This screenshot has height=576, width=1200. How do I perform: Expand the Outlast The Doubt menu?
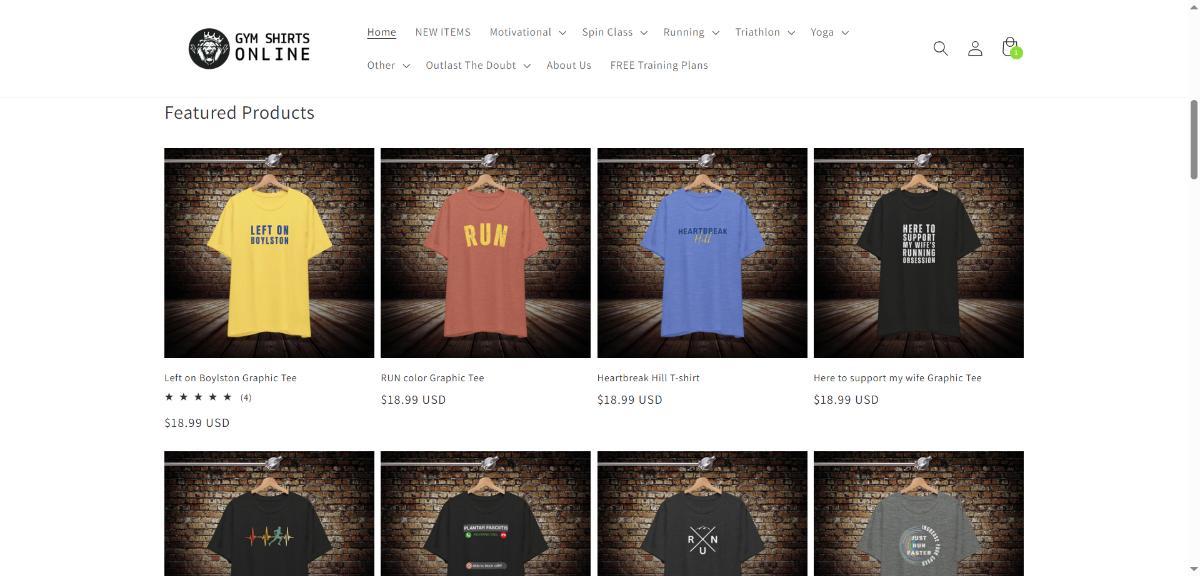478,65
